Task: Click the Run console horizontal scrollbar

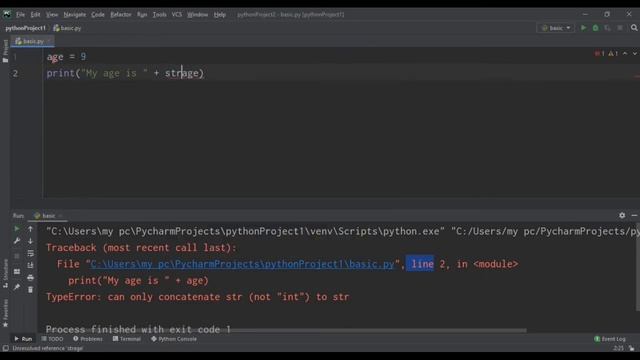Action: [378, 330]
